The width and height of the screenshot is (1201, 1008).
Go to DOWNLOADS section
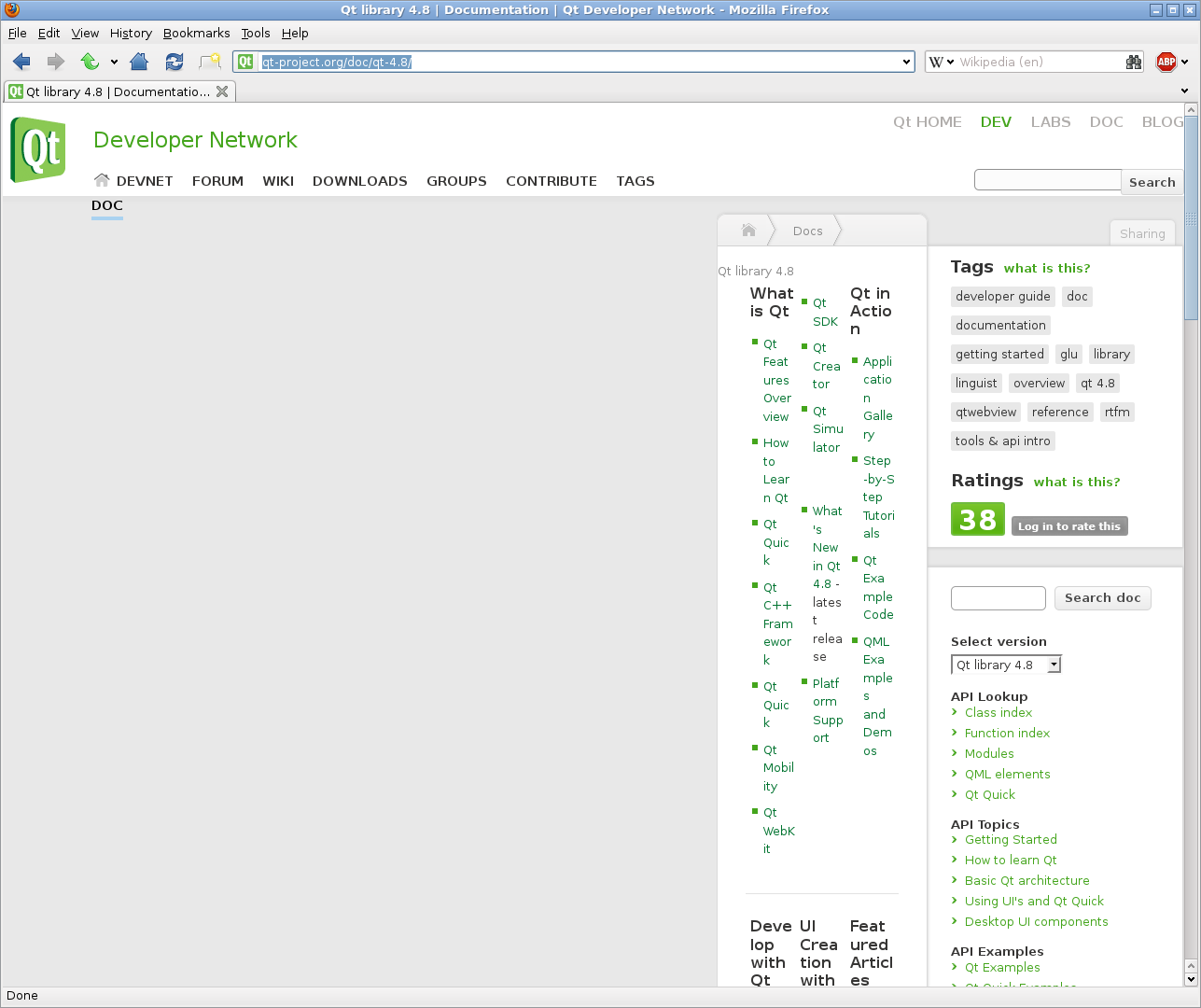[360, 181]
